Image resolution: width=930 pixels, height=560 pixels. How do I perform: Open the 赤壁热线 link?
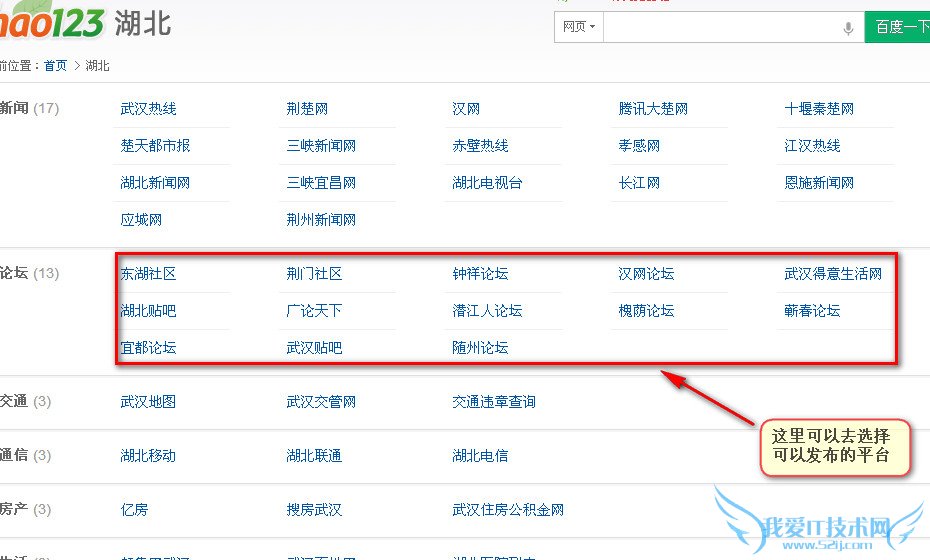click(x=480, y=146)
